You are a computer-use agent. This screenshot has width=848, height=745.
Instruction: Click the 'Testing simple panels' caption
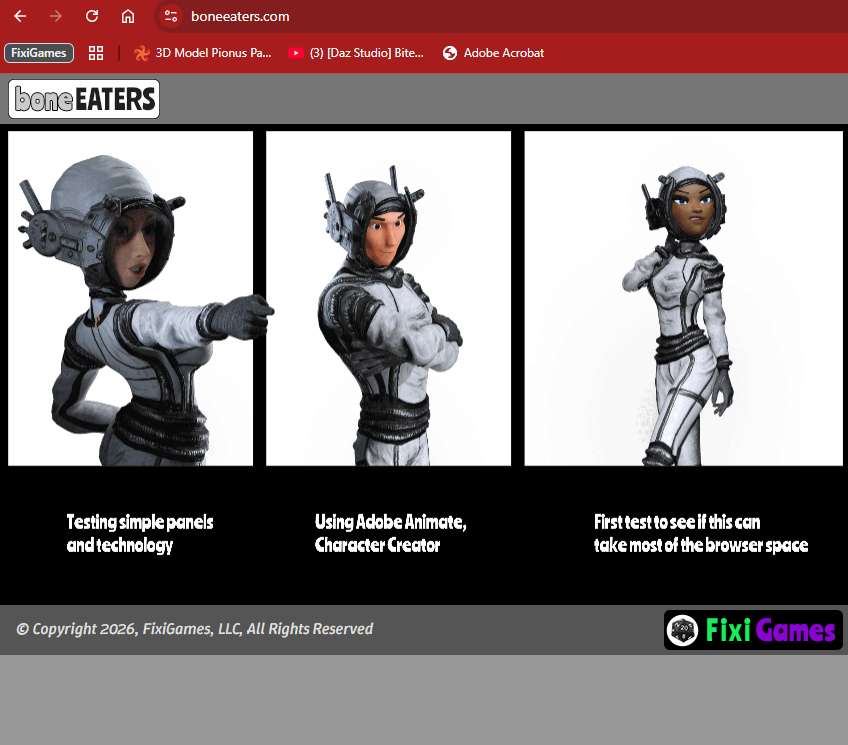[140, 533]
